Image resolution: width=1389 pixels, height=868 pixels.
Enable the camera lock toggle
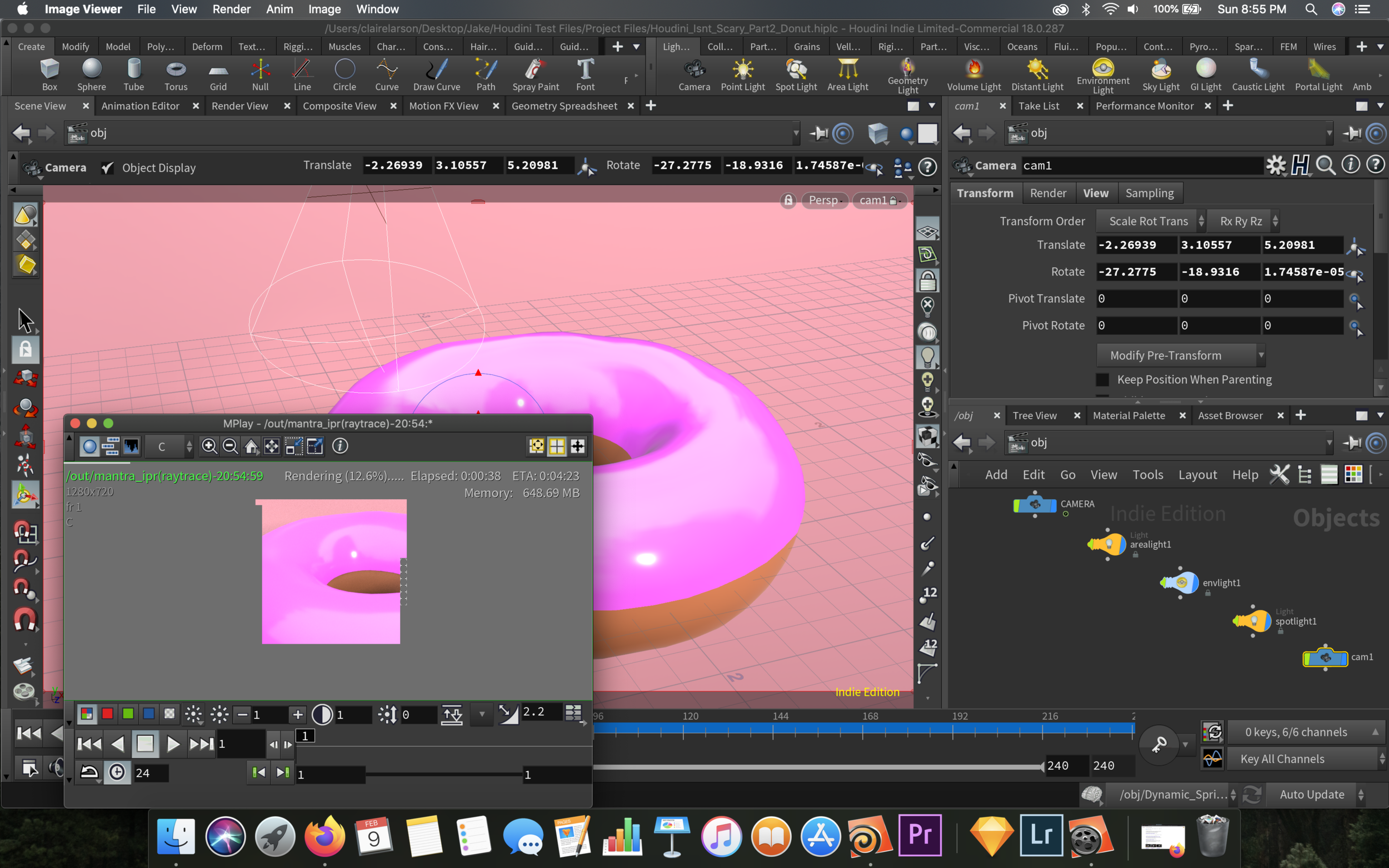click(x=893, y=200)
